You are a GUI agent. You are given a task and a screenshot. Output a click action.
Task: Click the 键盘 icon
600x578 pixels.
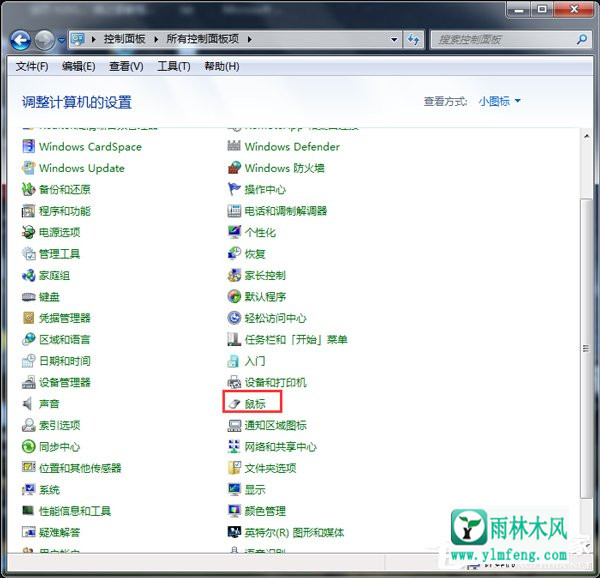(28, 296)
